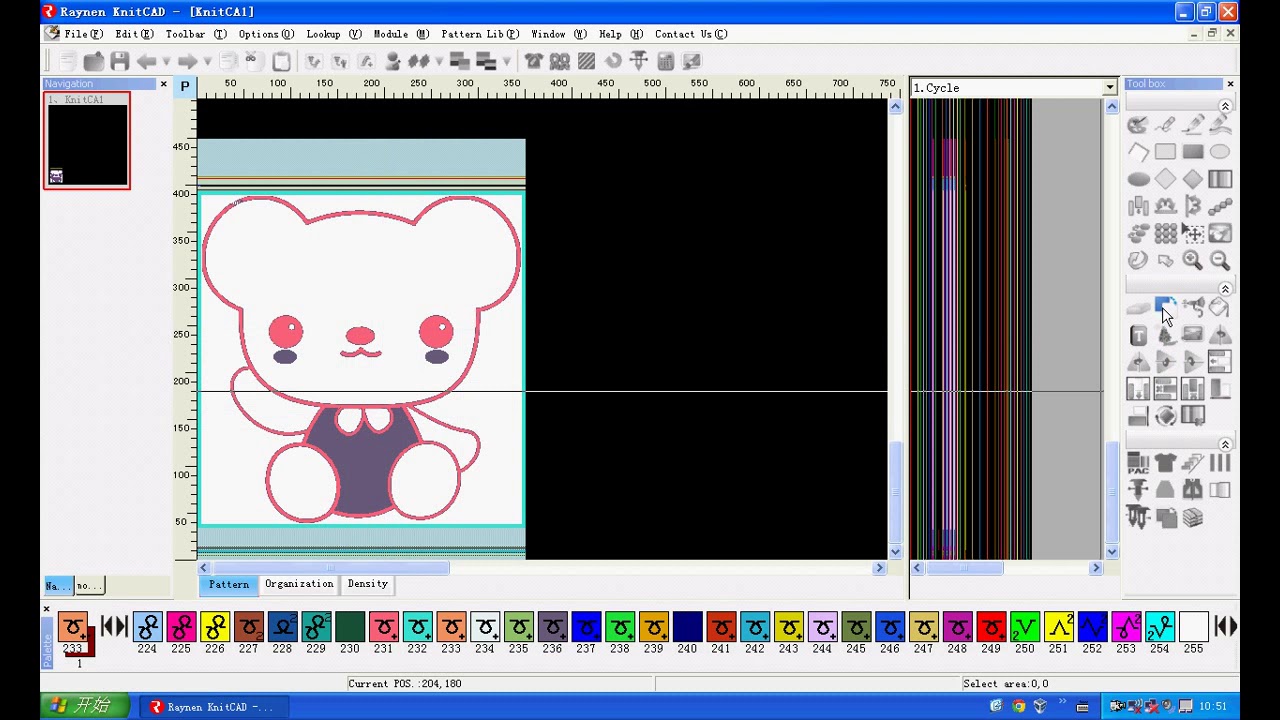Open the undo history dropdown arrow
This screenshot has height=720, width=1280.
(x=166, y=62)
